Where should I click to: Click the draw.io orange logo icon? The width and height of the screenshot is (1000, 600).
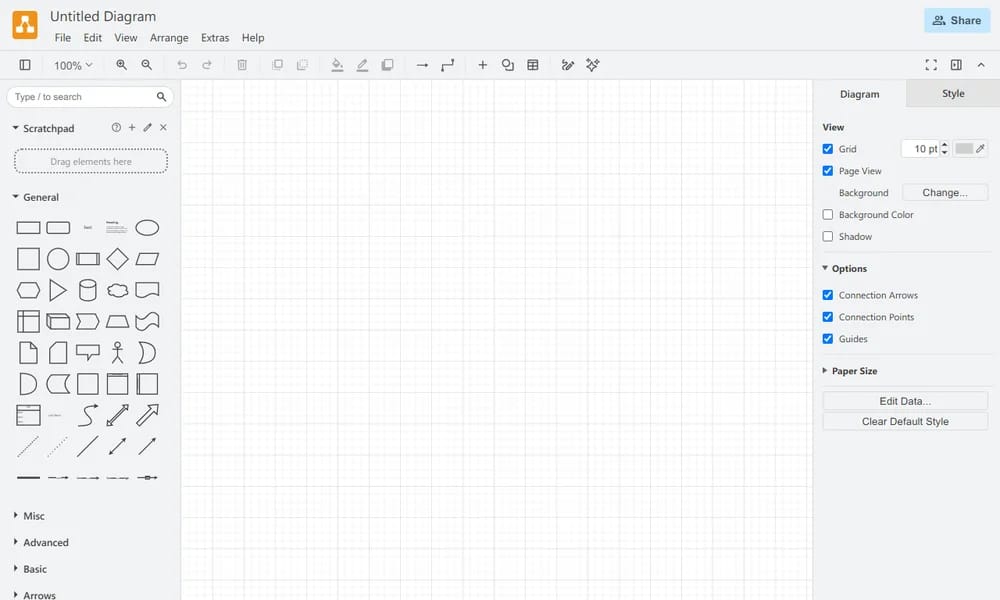click(x=25, y=25)
